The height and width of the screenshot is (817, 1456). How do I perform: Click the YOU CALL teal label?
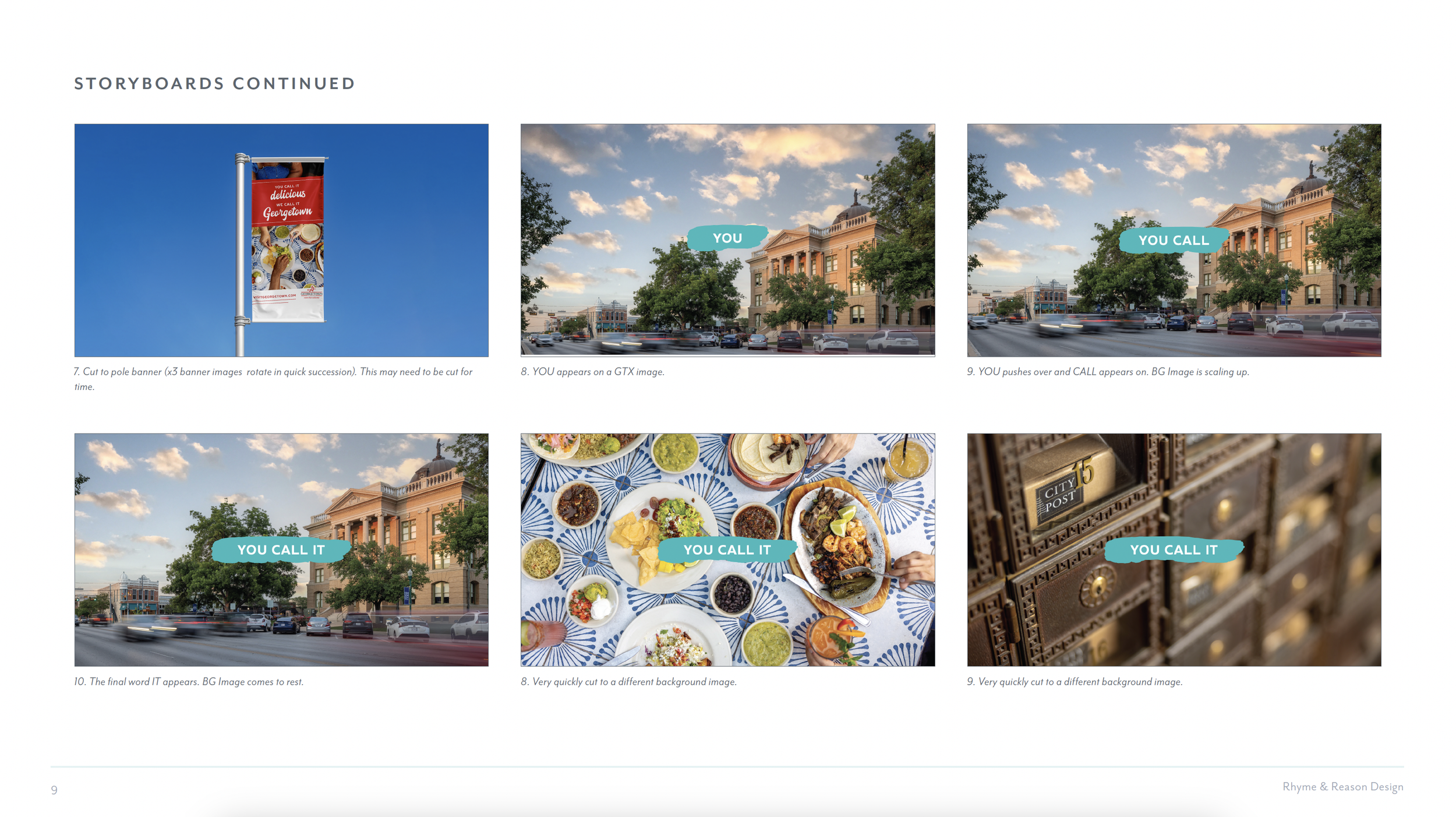1173,240
